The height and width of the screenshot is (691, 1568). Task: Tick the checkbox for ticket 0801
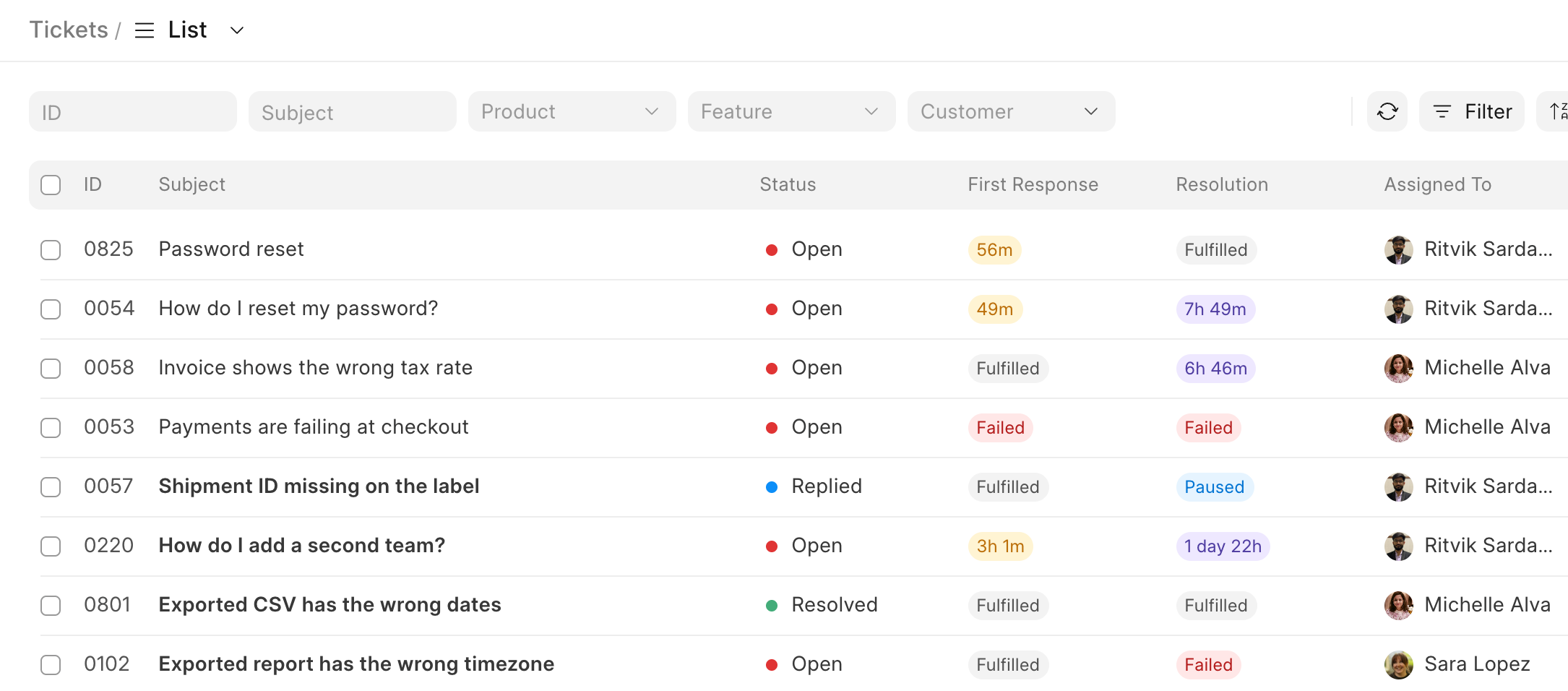coord(51,606)
